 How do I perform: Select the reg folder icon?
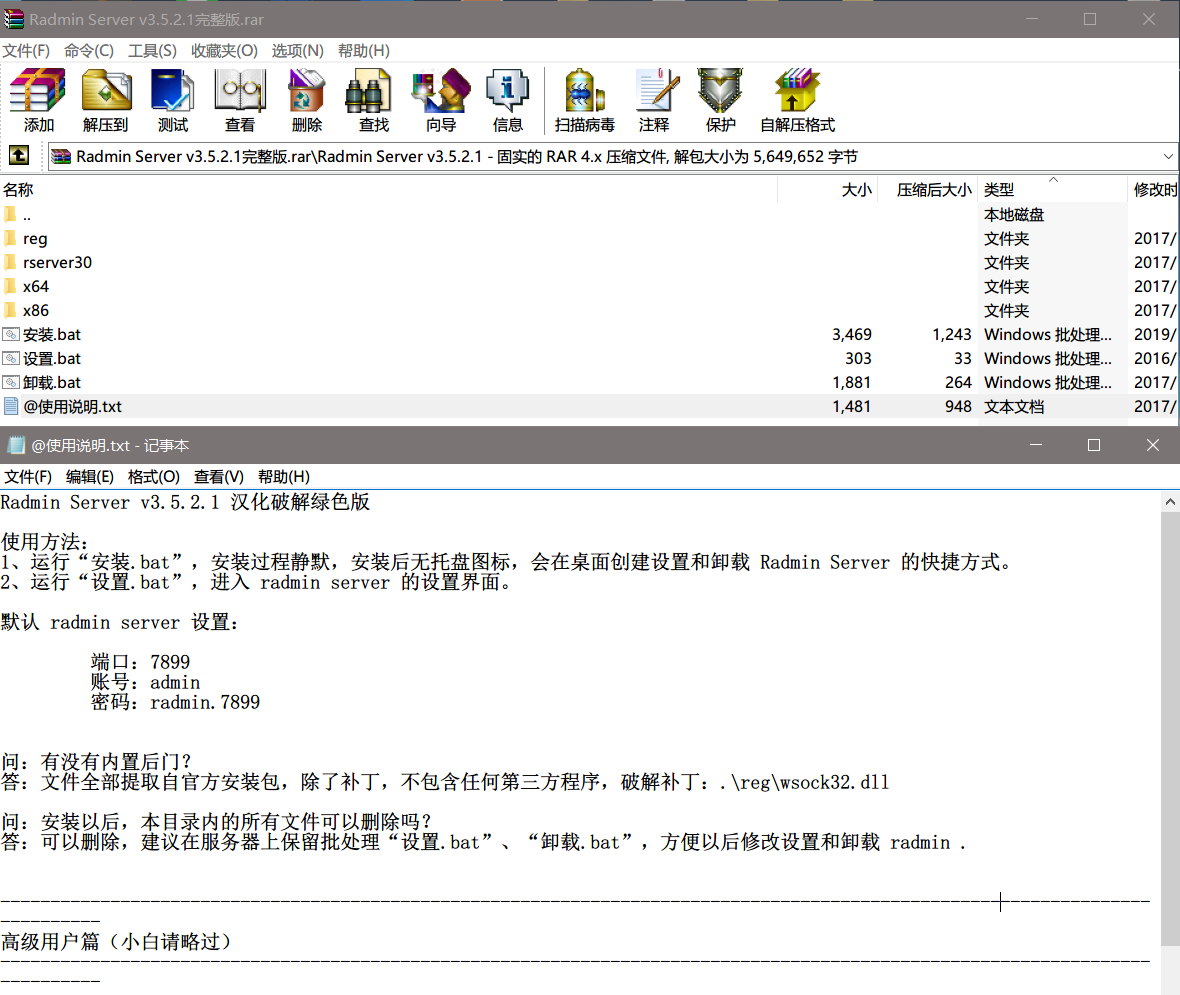pos(10,239)
